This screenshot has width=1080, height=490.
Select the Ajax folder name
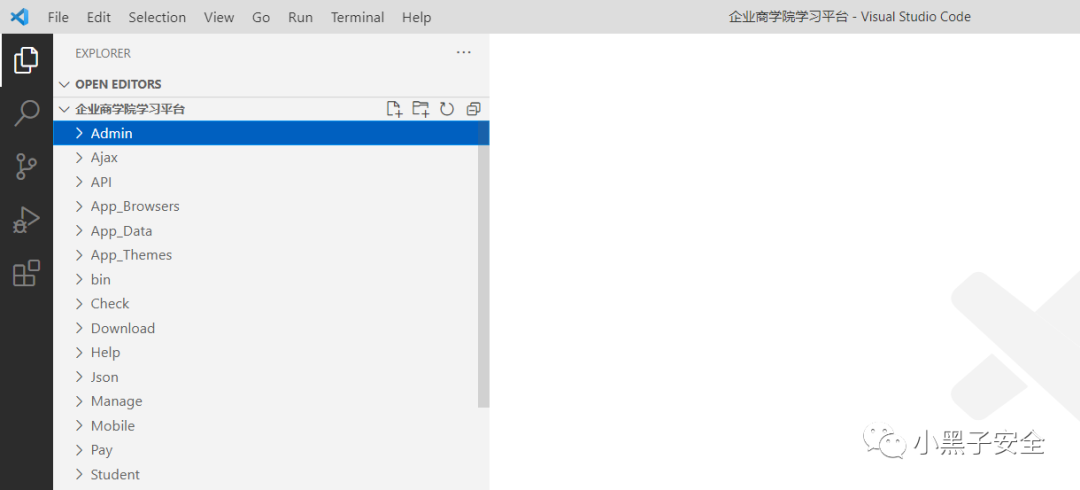(x=104, y=158)
